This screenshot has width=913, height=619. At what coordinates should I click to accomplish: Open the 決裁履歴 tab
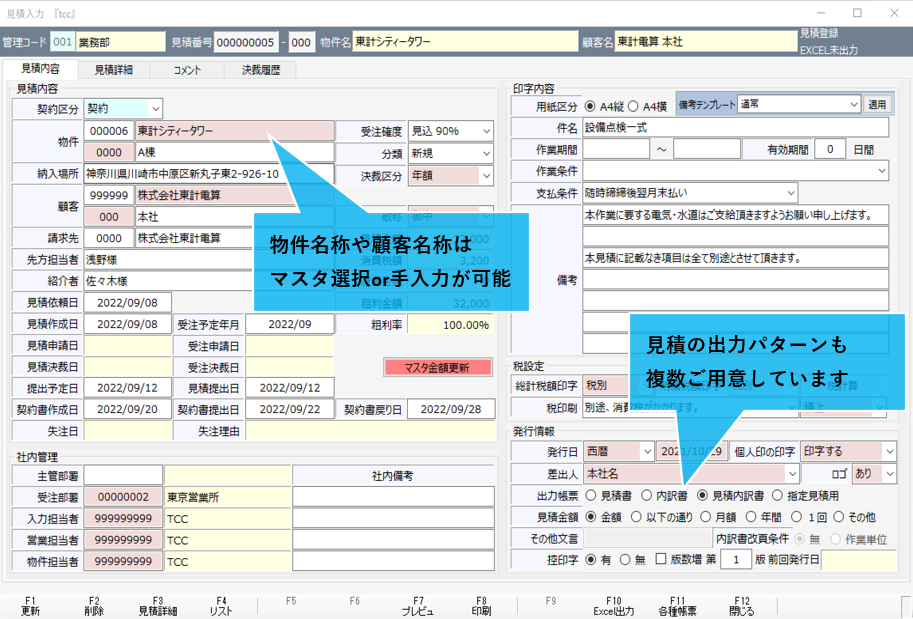261,70
